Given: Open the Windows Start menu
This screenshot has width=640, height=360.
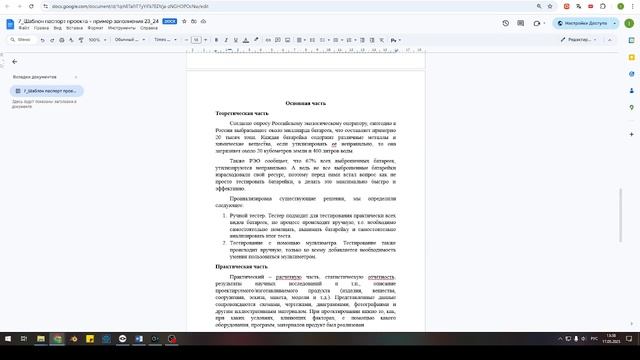Looking at the screenshot, I should 8,339.
